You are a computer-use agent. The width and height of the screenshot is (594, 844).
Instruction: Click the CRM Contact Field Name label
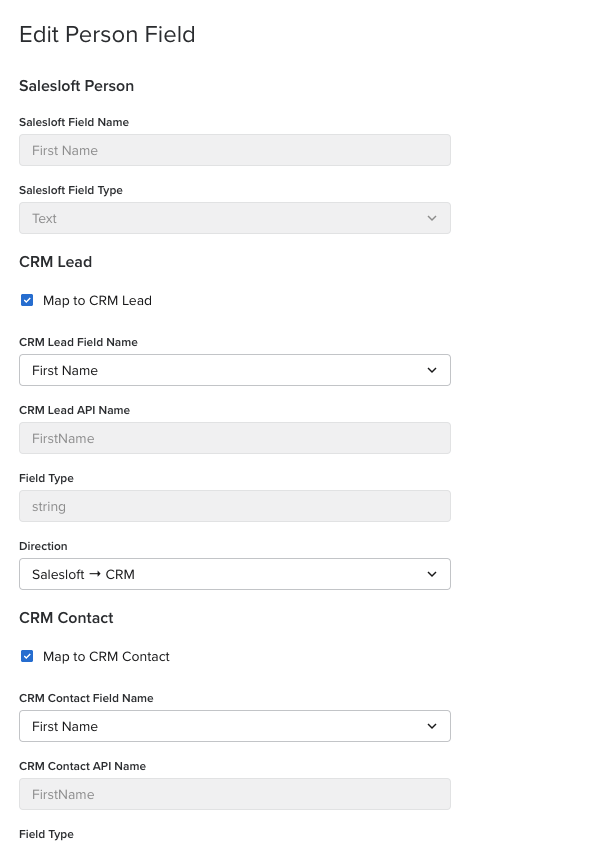pyautogui.click(x=86, y=698)
